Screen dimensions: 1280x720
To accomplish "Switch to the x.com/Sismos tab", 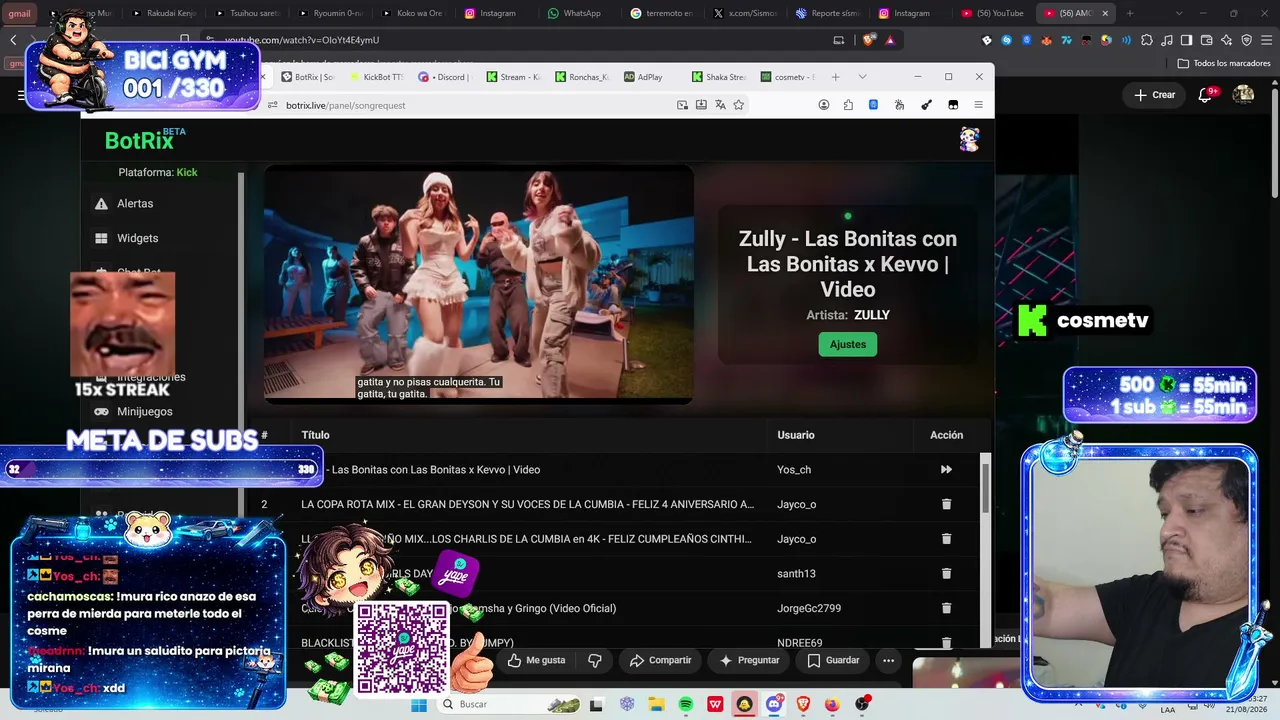I will pos(743,13).
